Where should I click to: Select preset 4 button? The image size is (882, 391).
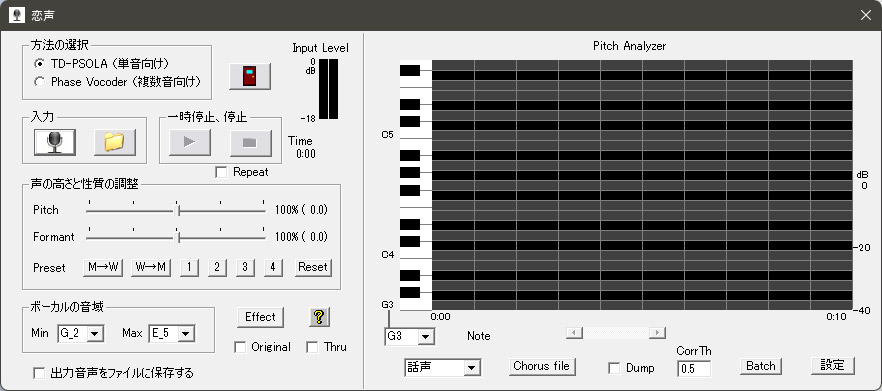tap(273, 267)
